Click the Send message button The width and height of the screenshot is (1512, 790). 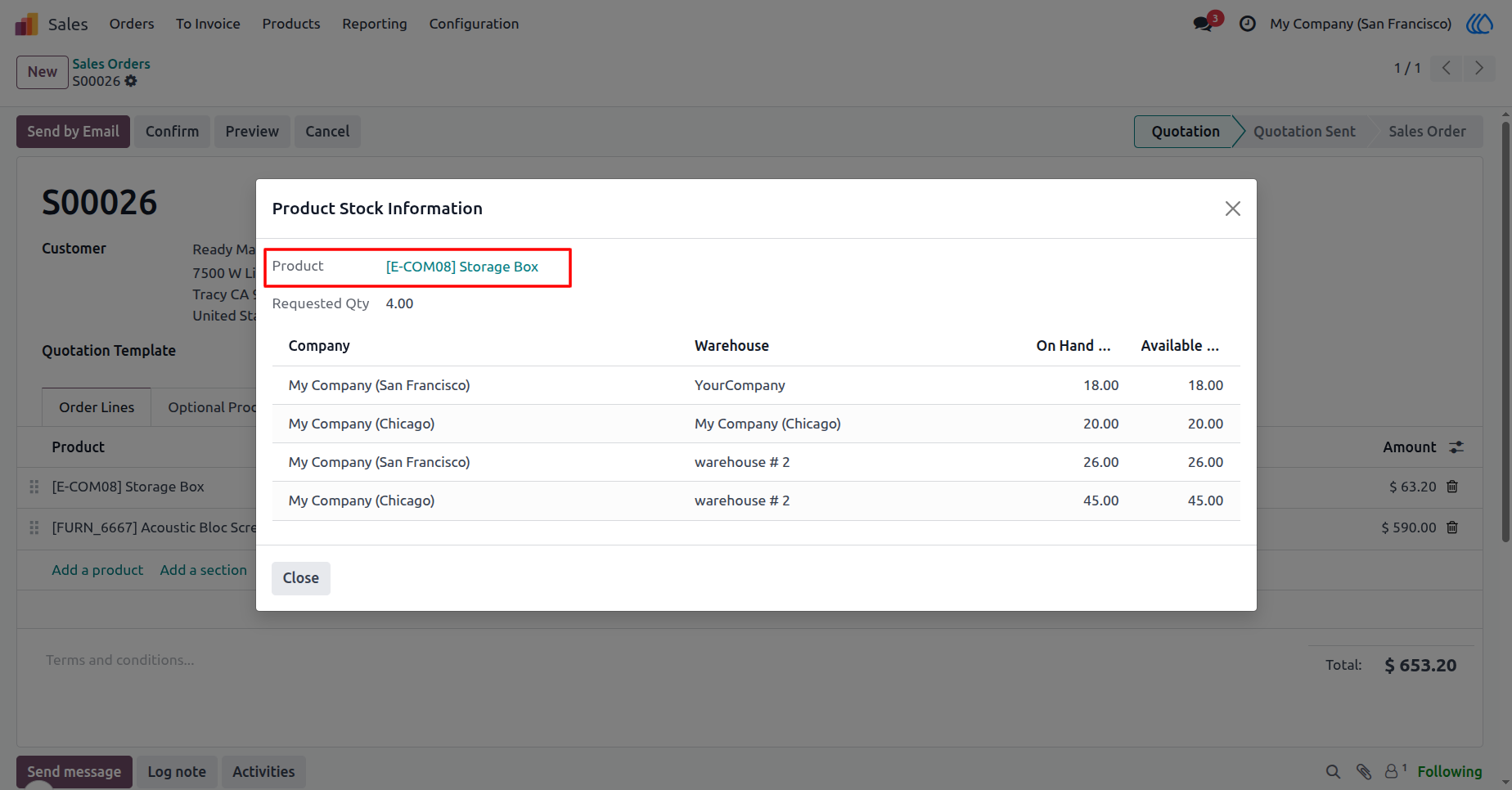[x=74, y=772]
